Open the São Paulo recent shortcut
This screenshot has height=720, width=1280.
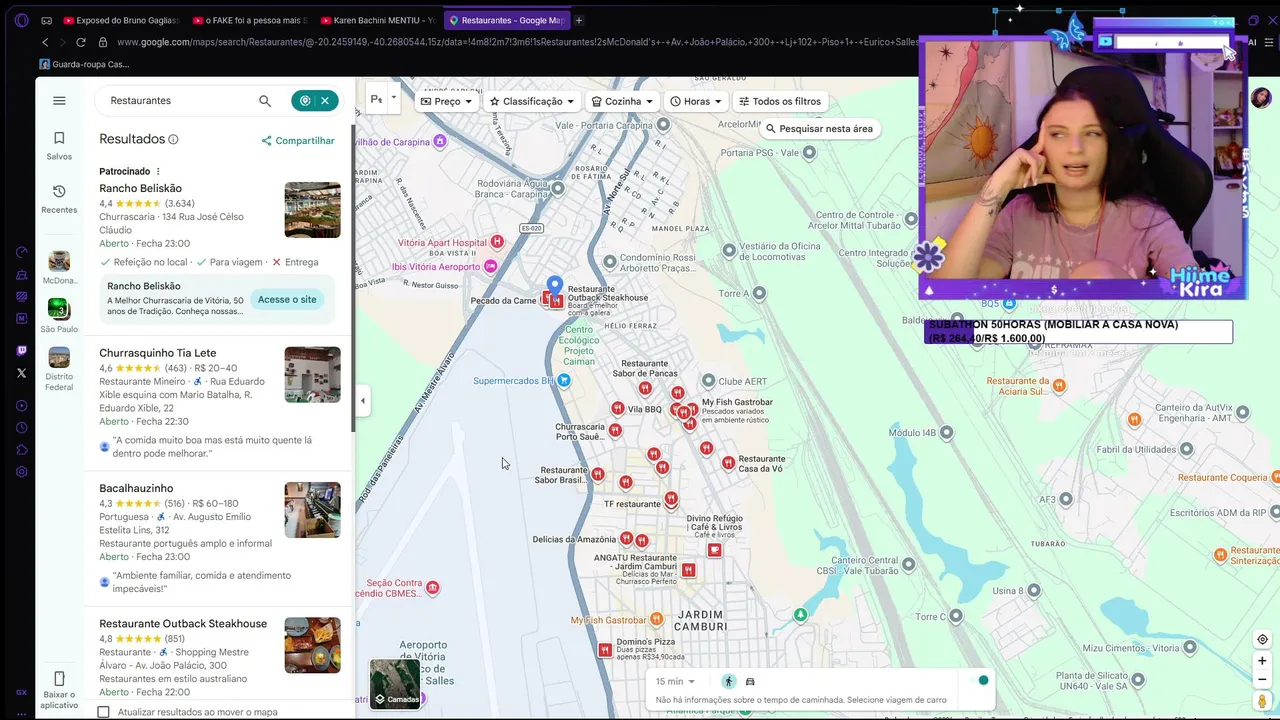coord(59,316)
